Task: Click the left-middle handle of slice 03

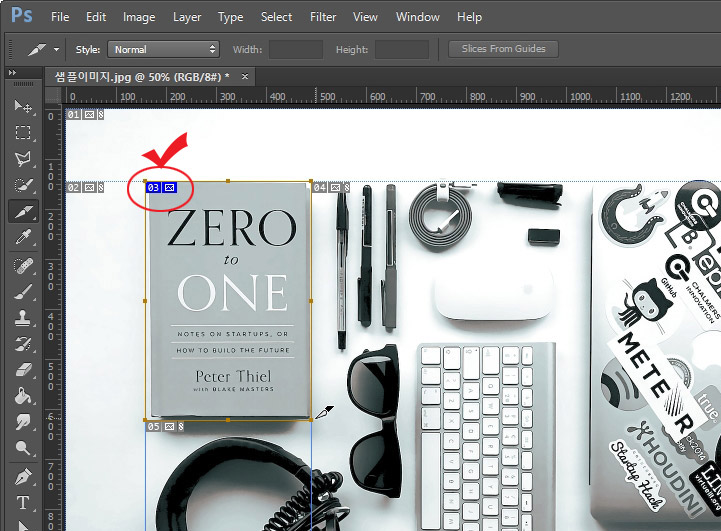Action: (145, 301)
